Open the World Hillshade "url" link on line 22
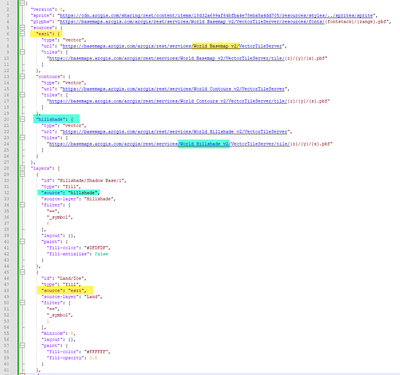400x375 pixels. (x=175, y=132)
